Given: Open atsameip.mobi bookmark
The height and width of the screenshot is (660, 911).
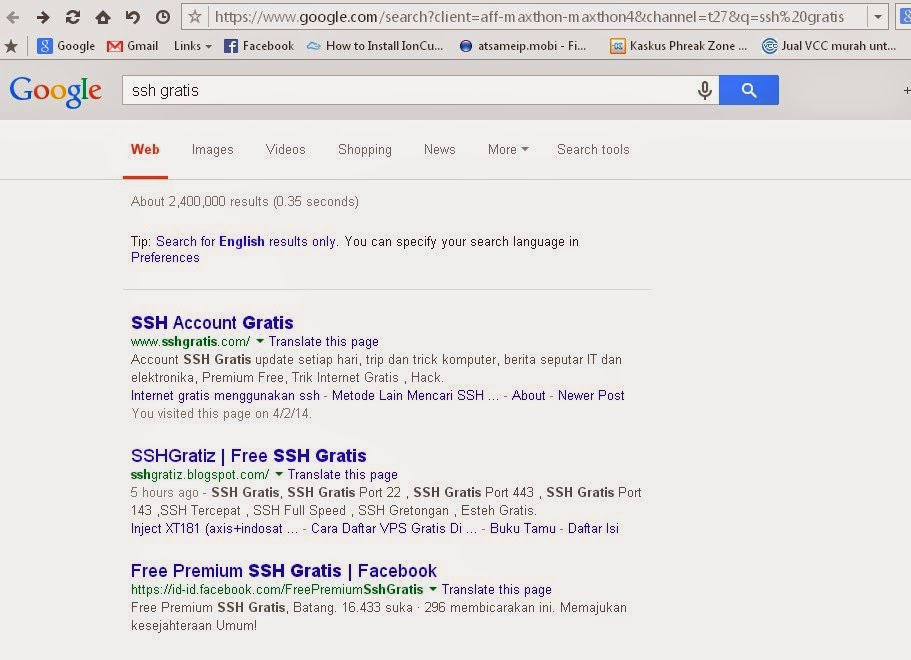Looking at the screenshot, I should click(x=523, y=46).
